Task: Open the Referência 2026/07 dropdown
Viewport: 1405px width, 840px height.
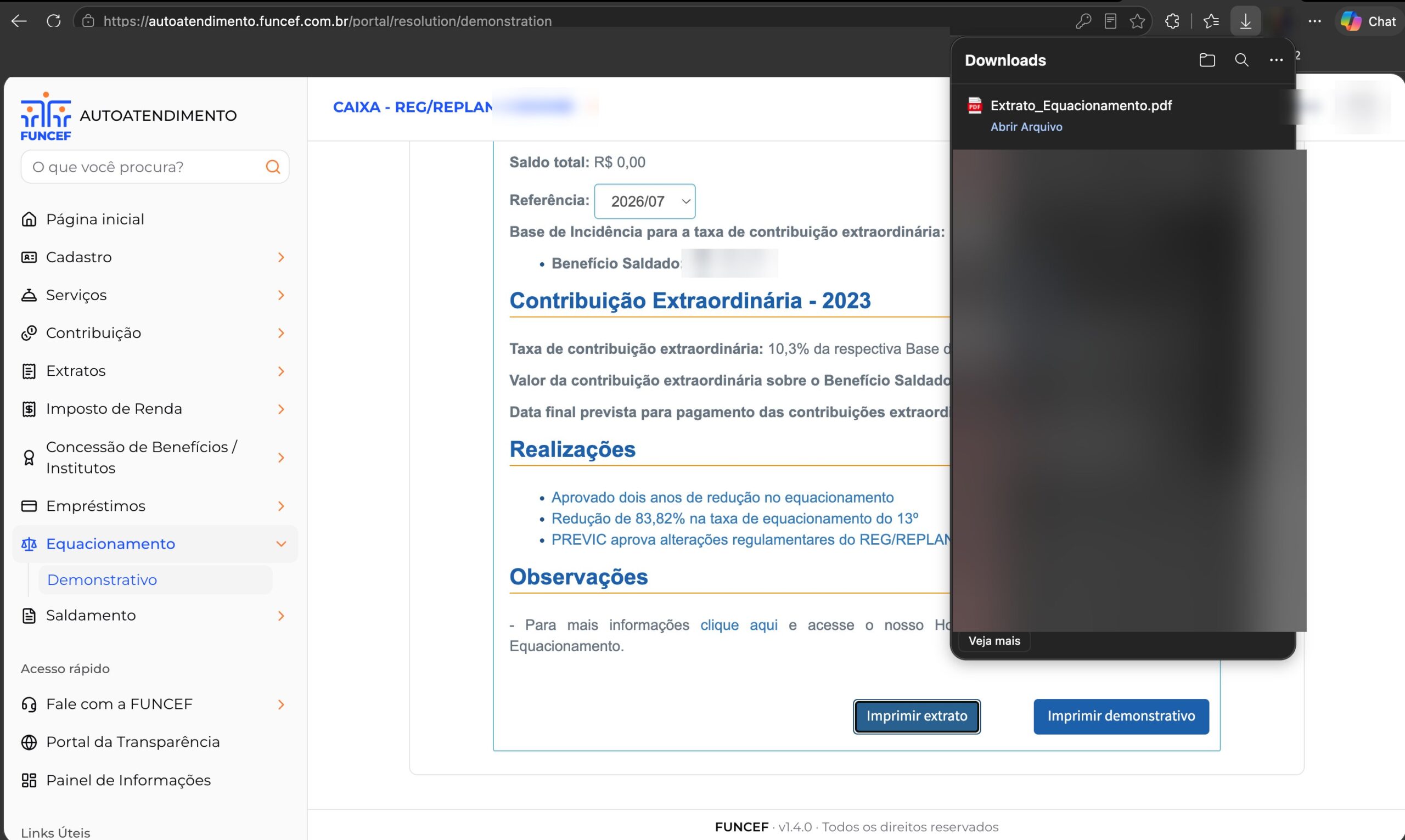Action: coord(645,201)
